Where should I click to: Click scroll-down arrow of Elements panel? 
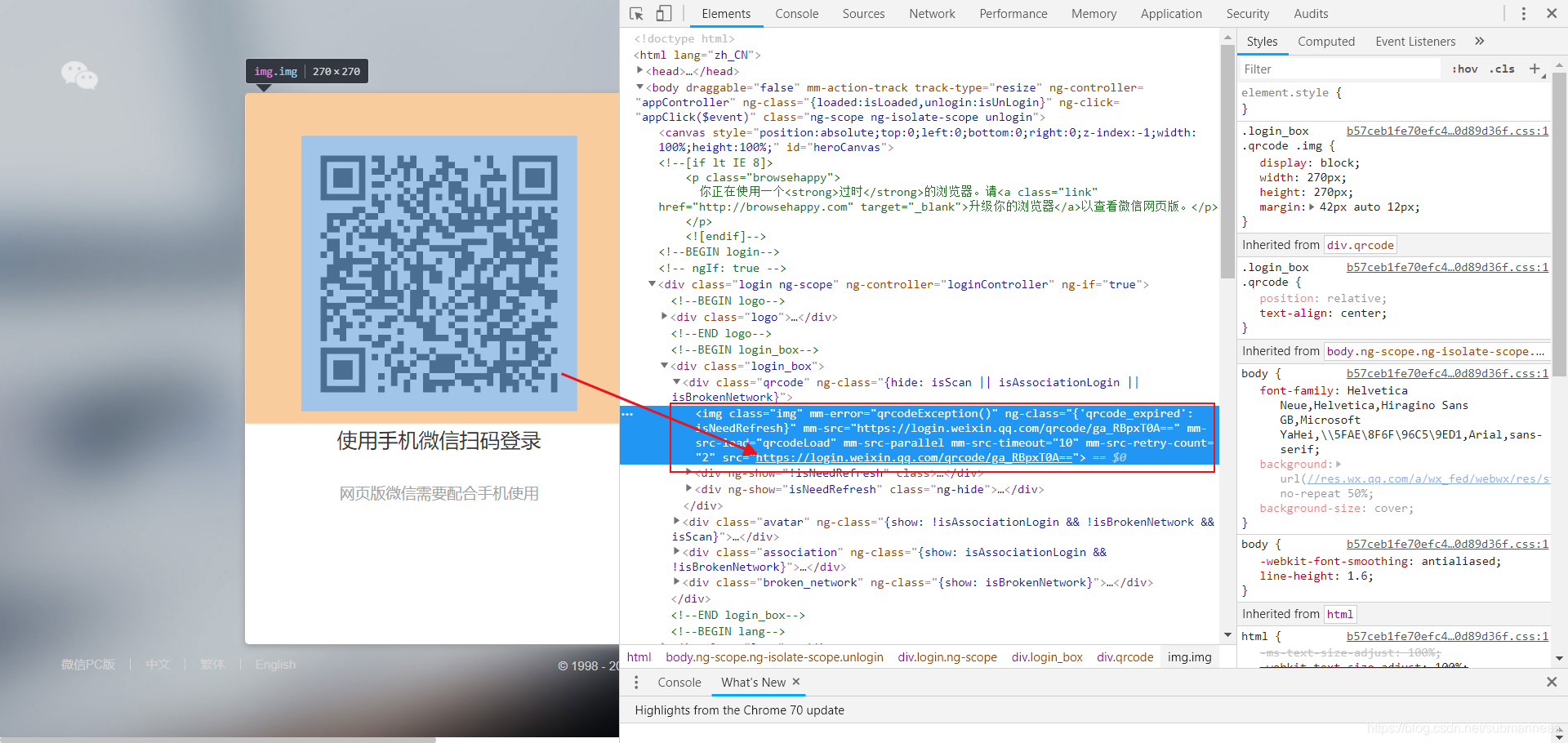point(1227,635)
